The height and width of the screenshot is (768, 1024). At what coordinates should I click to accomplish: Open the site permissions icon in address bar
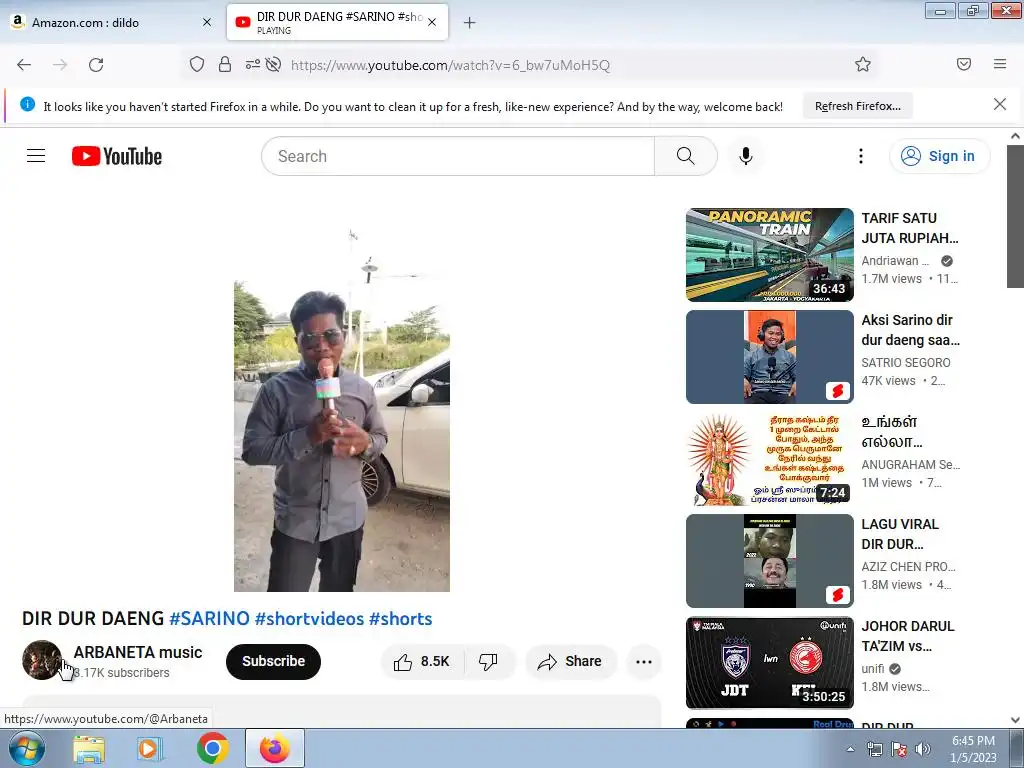pyautogui.click(x=253, y=64)
